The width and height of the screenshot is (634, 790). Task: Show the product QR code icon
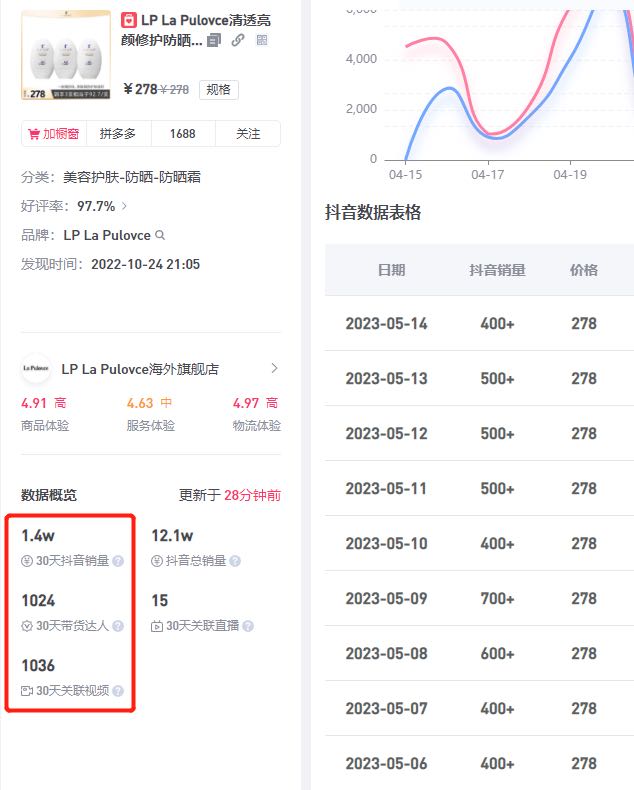[x=262, y=40]
